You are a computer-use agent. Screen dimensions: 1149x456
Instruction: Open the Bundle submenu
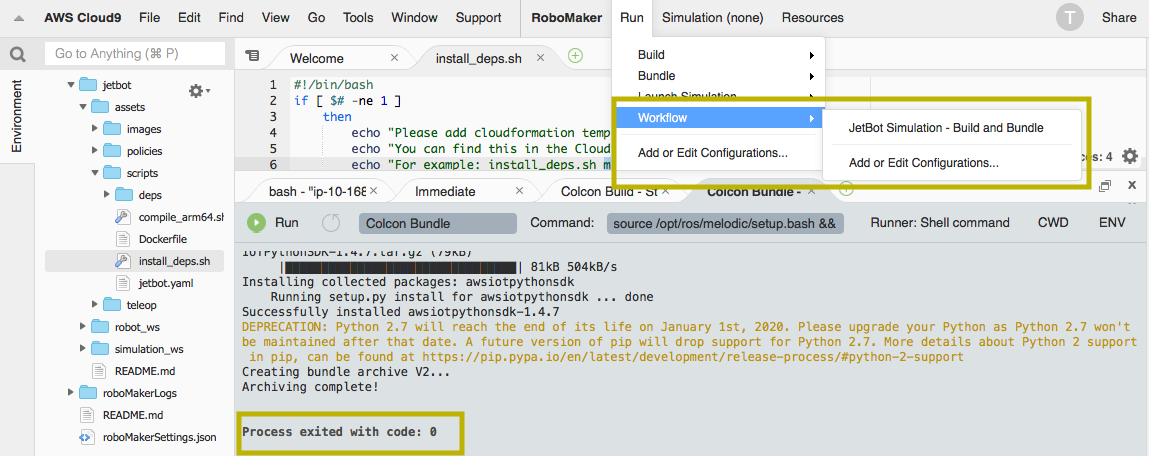(x=719, y=76)
